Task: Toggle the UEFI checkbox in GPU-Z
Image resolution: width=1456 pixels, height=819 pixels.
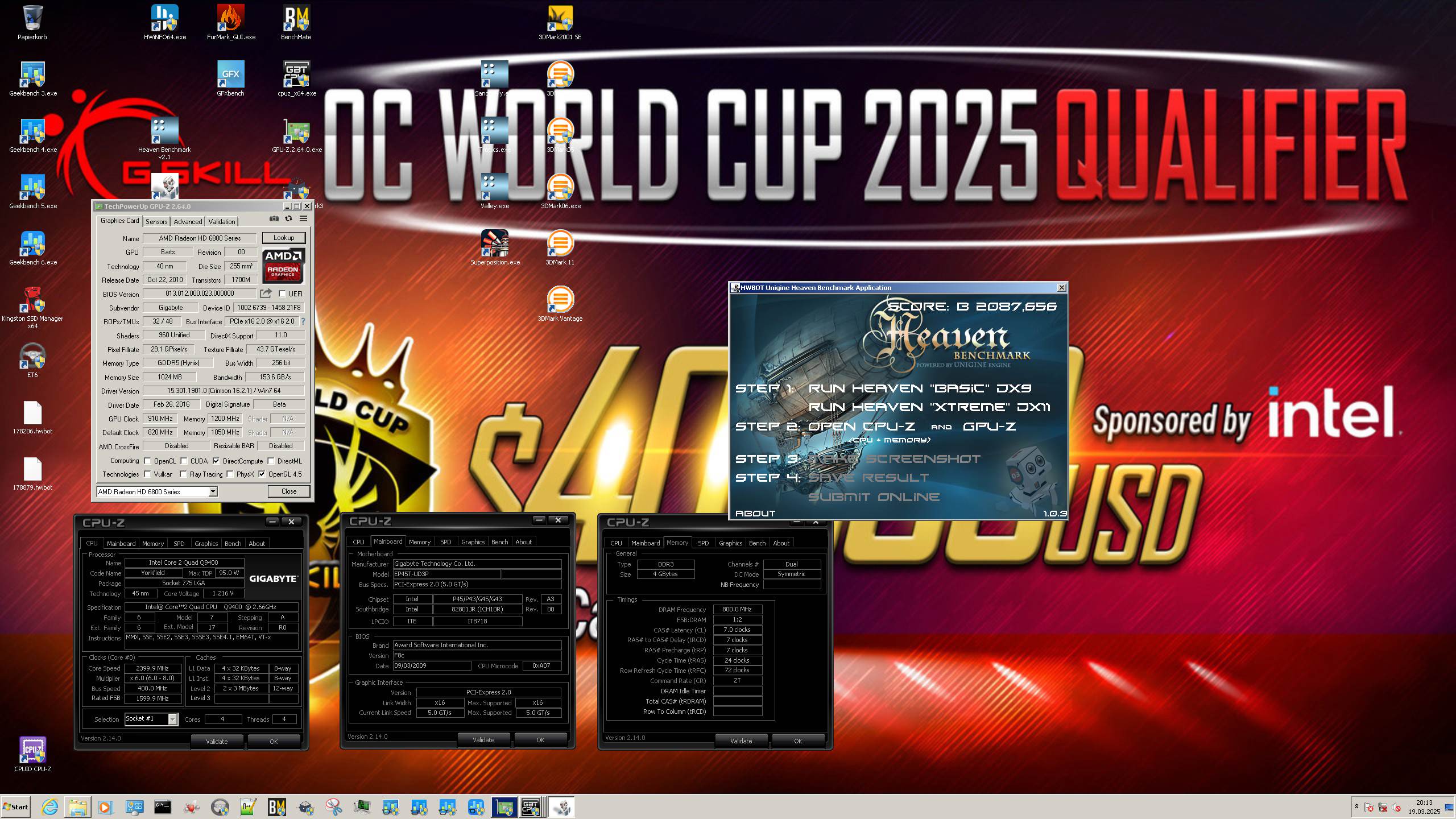Action: click(x=282, y=294)
